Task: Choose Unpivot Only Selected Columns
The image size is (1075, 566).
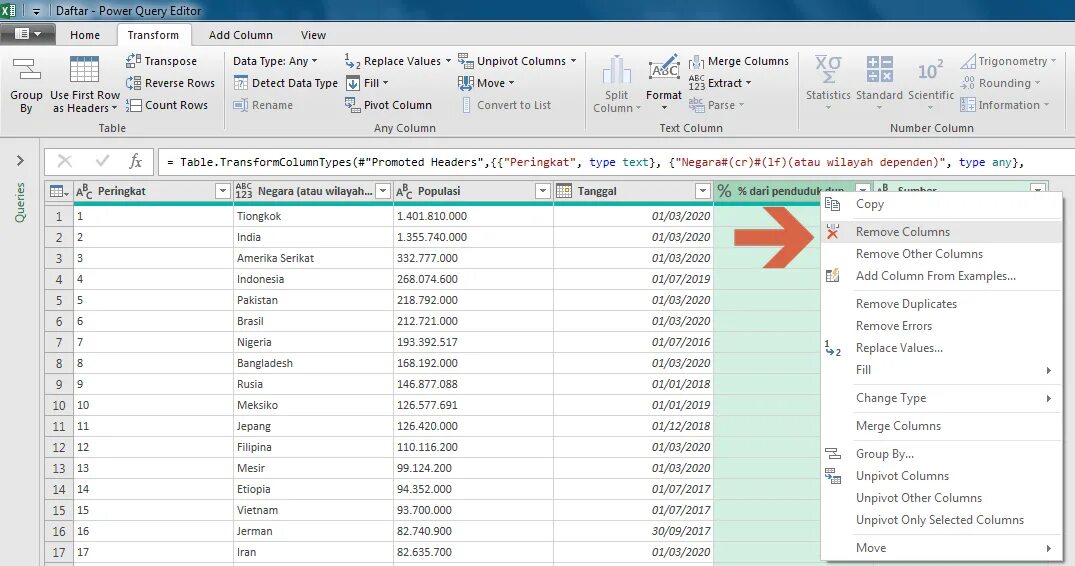Action: click(941, 519)
